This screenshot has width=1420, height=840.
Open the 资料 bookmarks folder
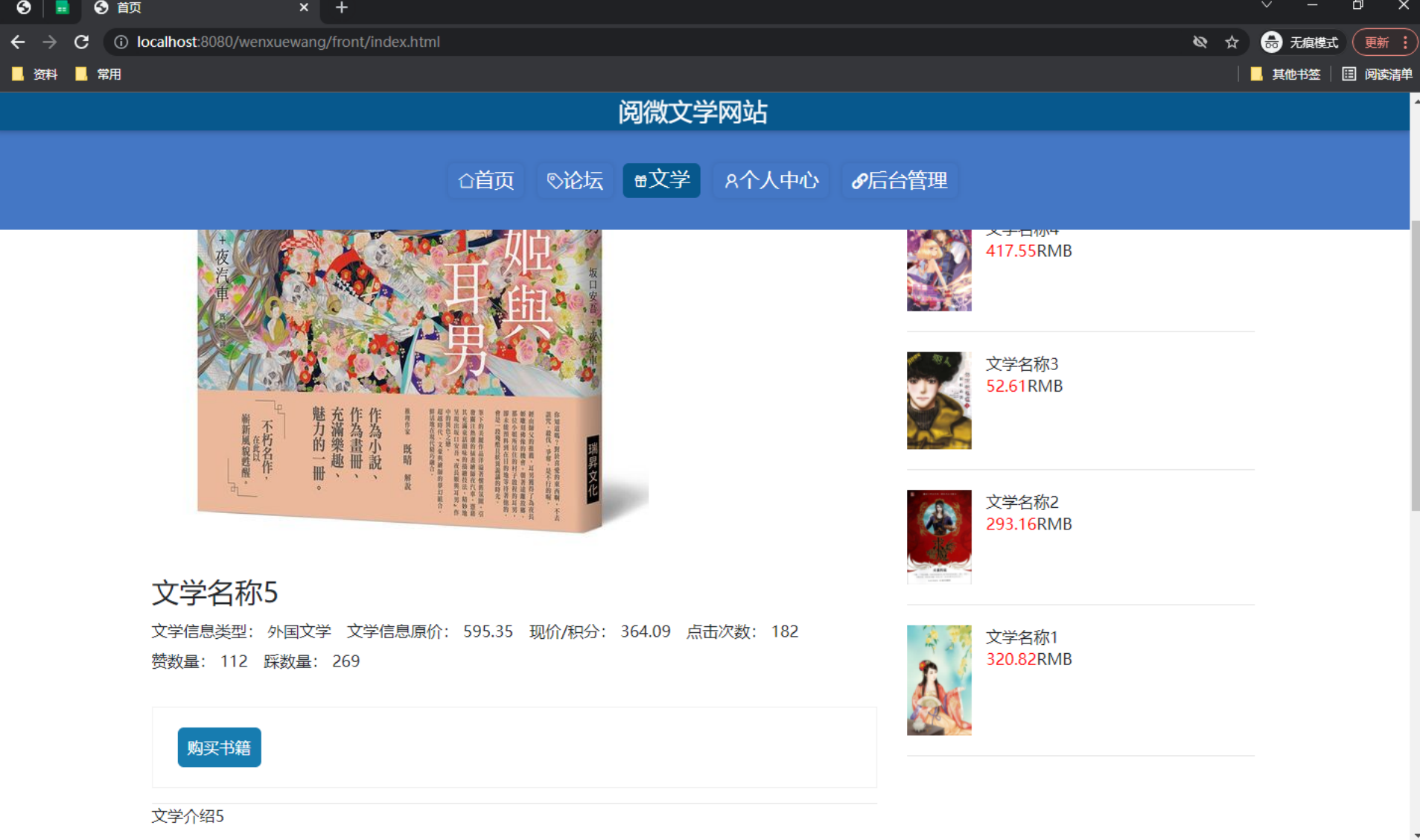click(35, 74)
